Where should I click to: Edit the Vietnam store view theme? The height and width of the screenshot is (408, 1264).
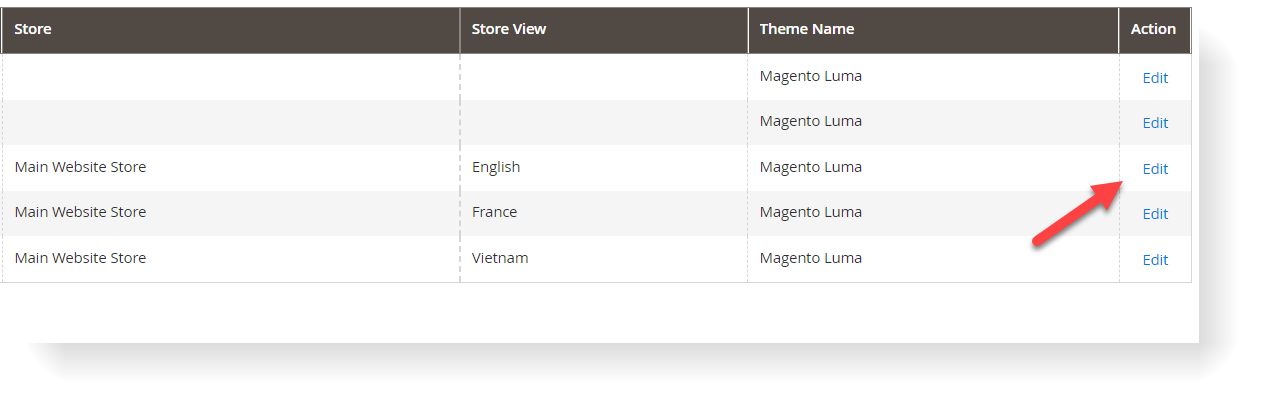pyautogui.click(x=1155, y=259)
